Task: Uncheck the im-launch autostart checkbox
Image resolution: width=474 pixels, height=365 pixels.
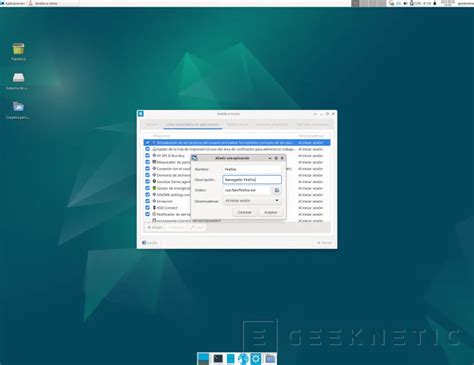Action: click(x=147, y=201)
